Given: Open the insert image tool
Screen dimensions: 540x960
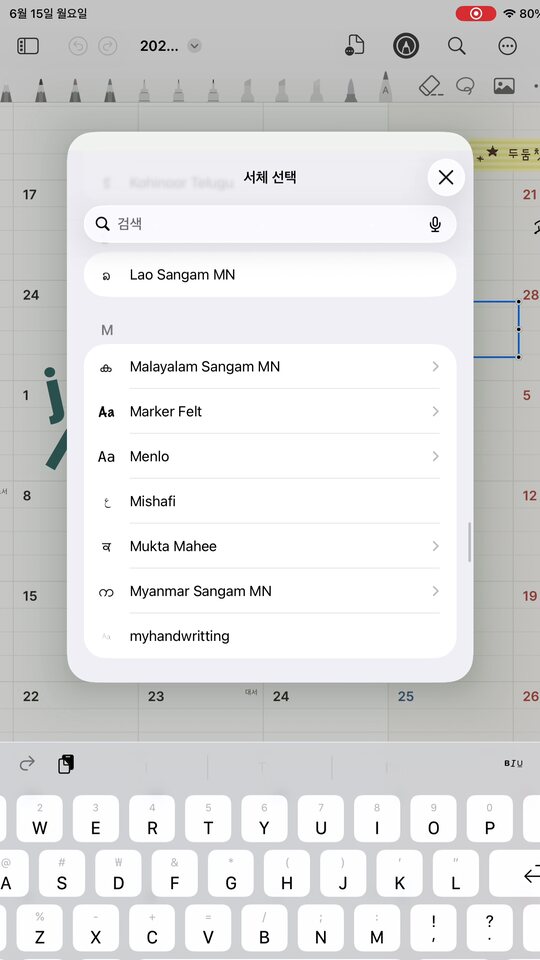Looking at the screenshot, I should click(504, 86).
